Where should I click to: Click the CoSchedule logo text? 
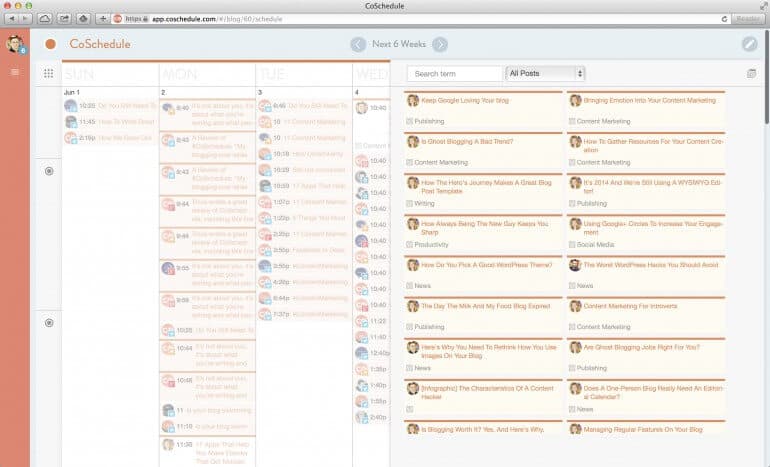pyautogui.click(x=100, y=44)
